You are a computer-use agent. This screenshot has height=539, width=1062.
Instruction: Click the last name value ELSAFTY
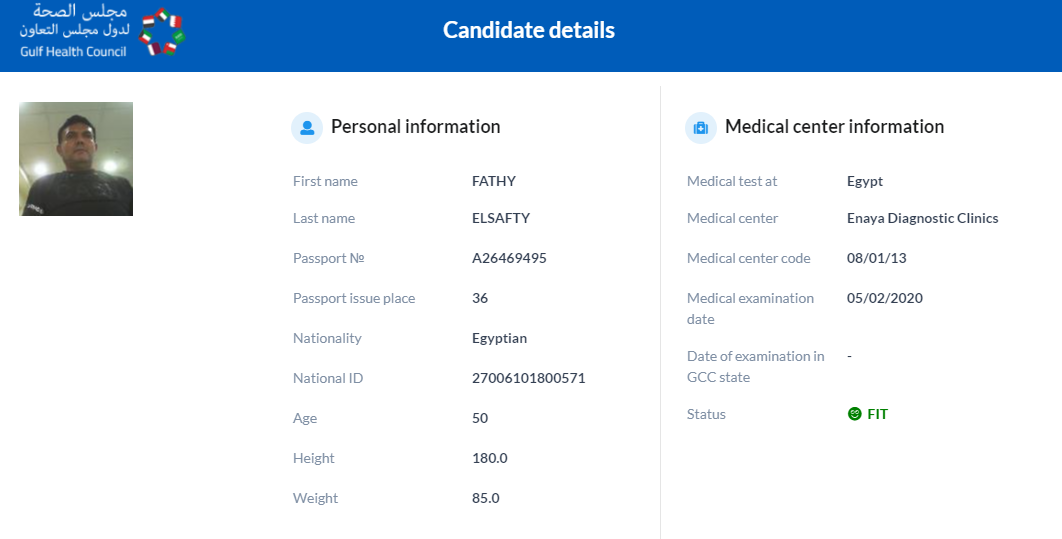coord(501,218)
